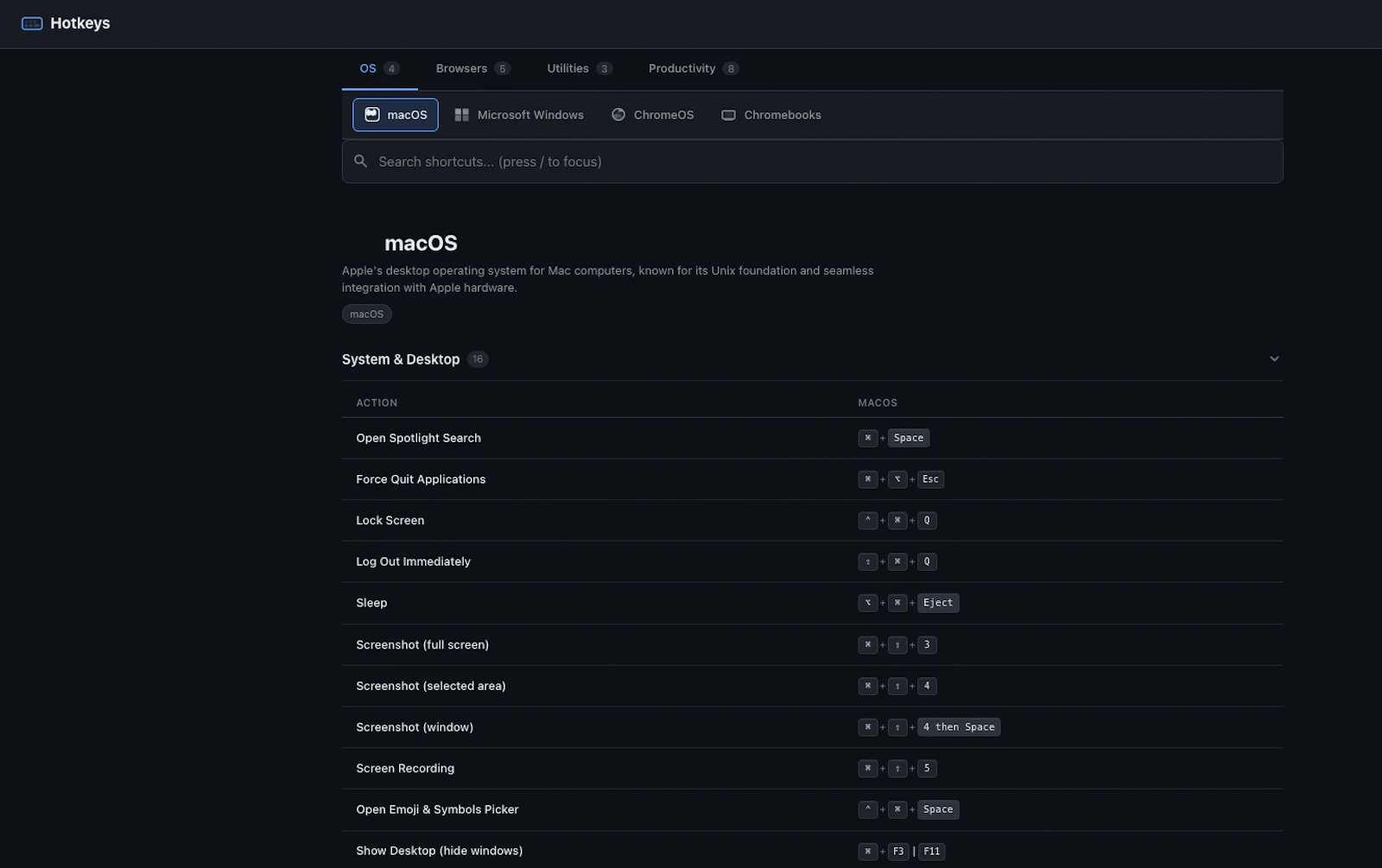This screenshot has width=1382, height=868.
Task: Click the Chromebooks laptop icon
Action: 729,115
